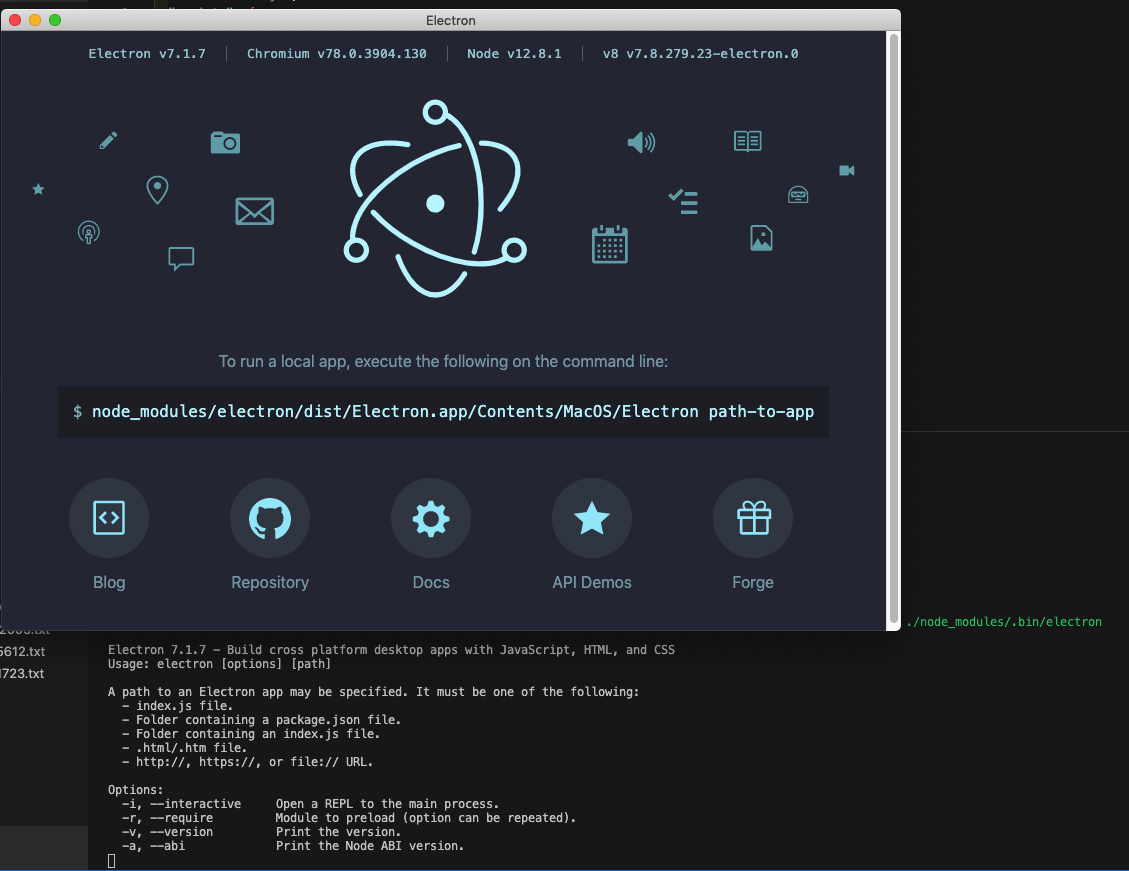The width and height of the screenshot is (1129, 871).
Task: Click the 'Options:' heading in terminal
Action: point(135,790)
